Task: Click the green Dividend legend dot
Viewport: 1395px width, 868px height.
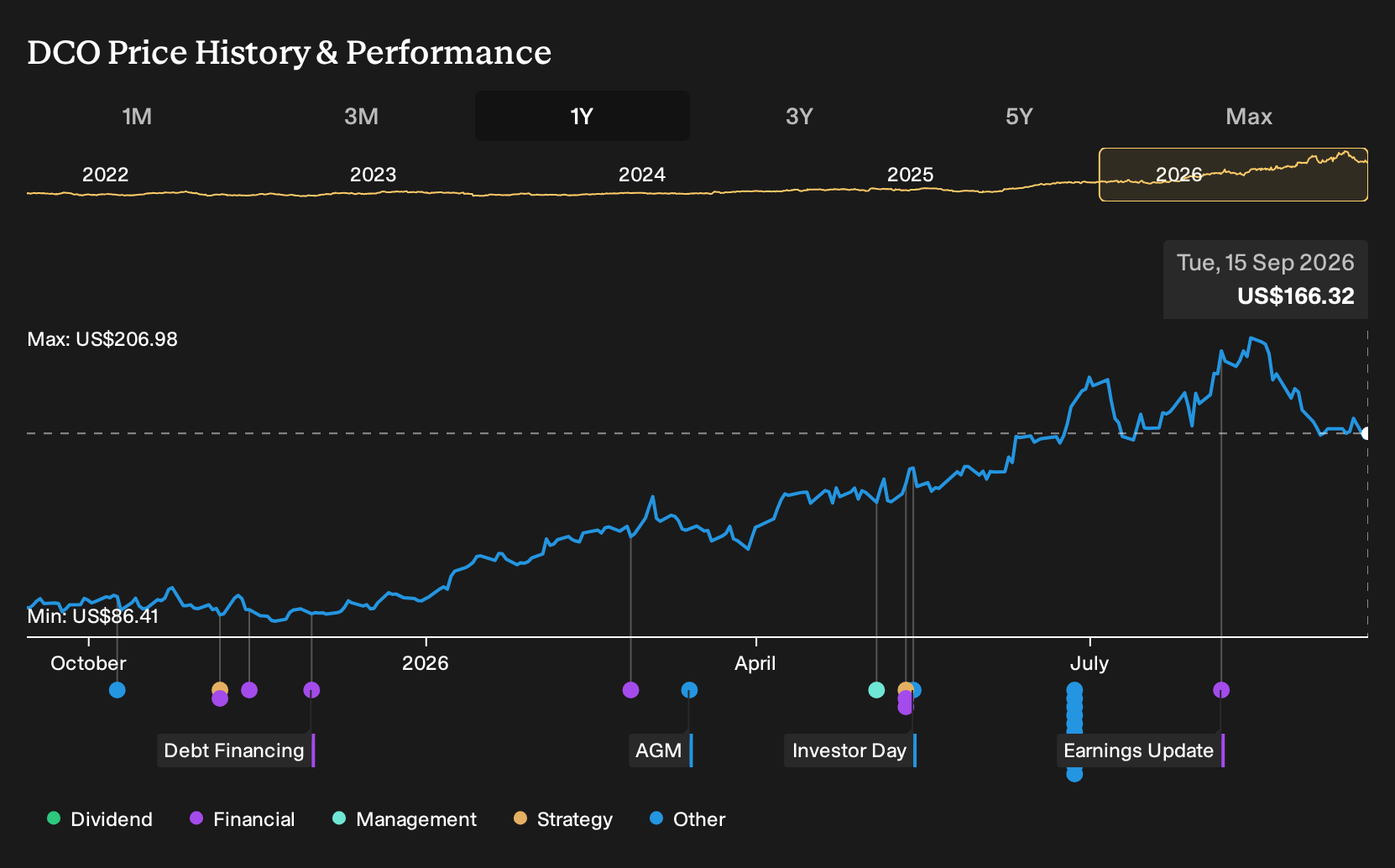Action: tap(54, 818)
